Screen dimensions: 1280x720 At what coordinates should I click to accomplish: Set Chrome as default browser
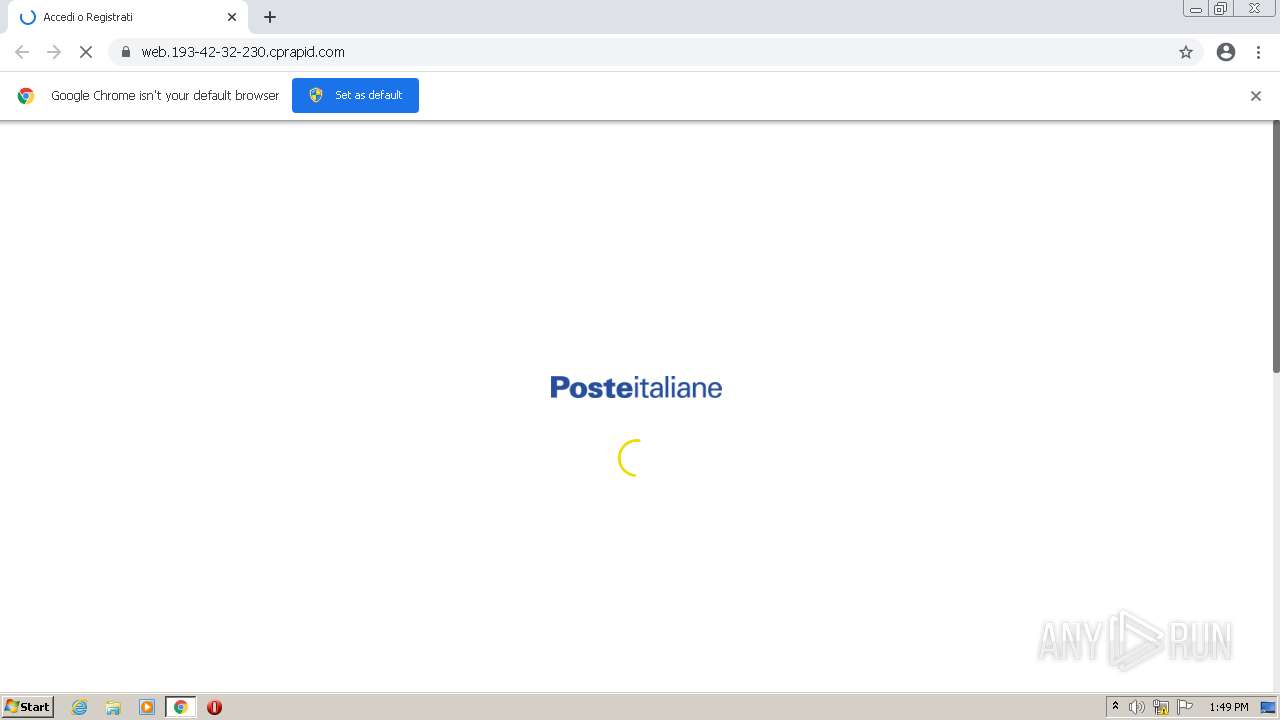click(x=355, y=95)
